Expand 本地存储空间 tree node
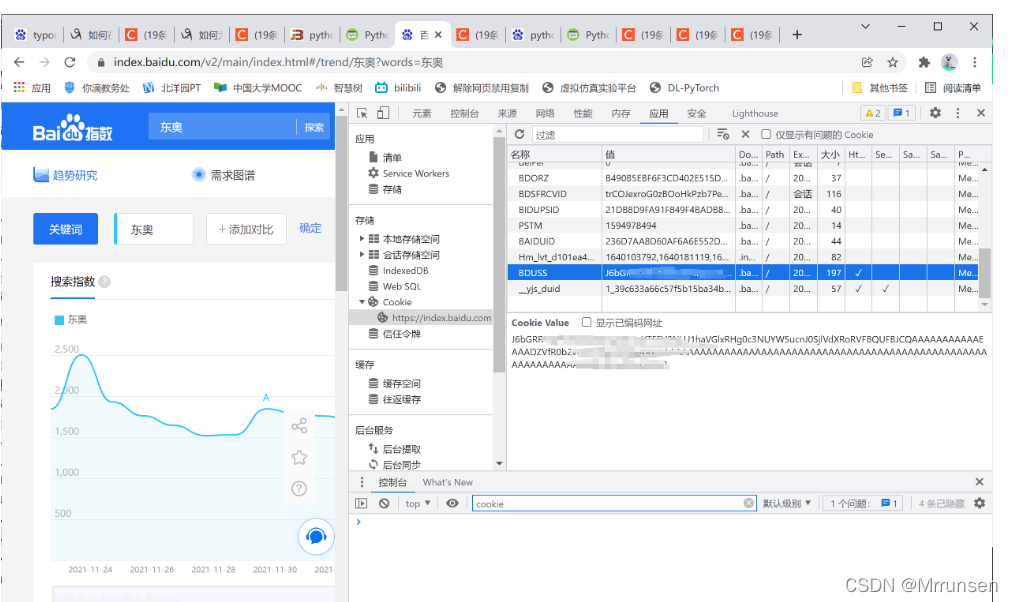The height and width of the screenshot is (602, 1013). pyautogui.click(x=362, y=238)
